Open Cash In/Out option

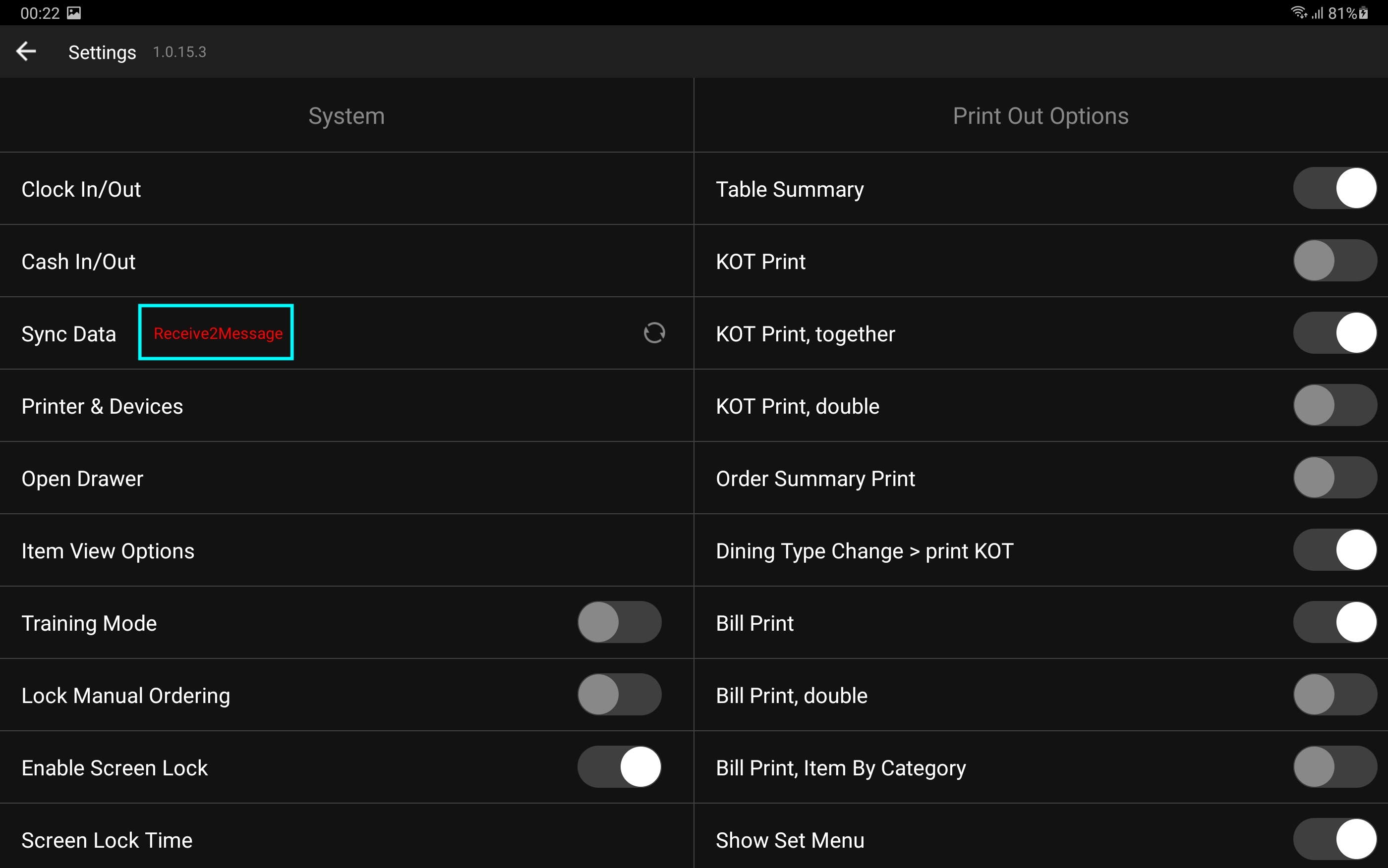tap(79, 262)
